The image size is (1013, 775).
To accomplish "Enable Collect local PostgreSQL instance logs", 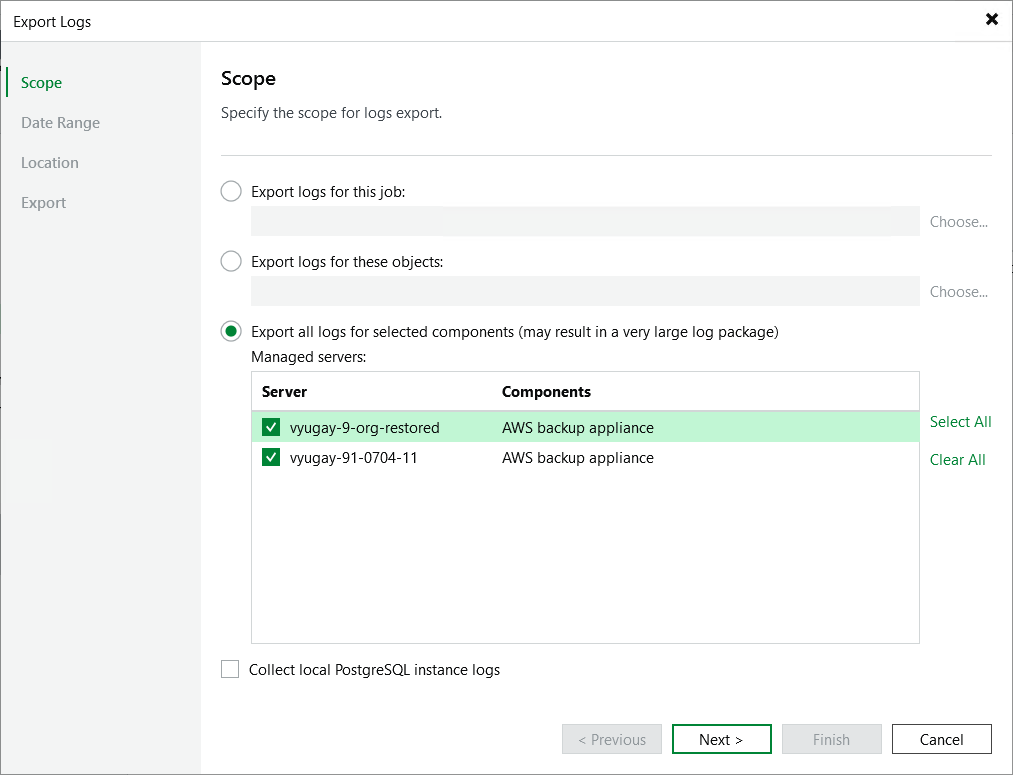I will point(231,670).
